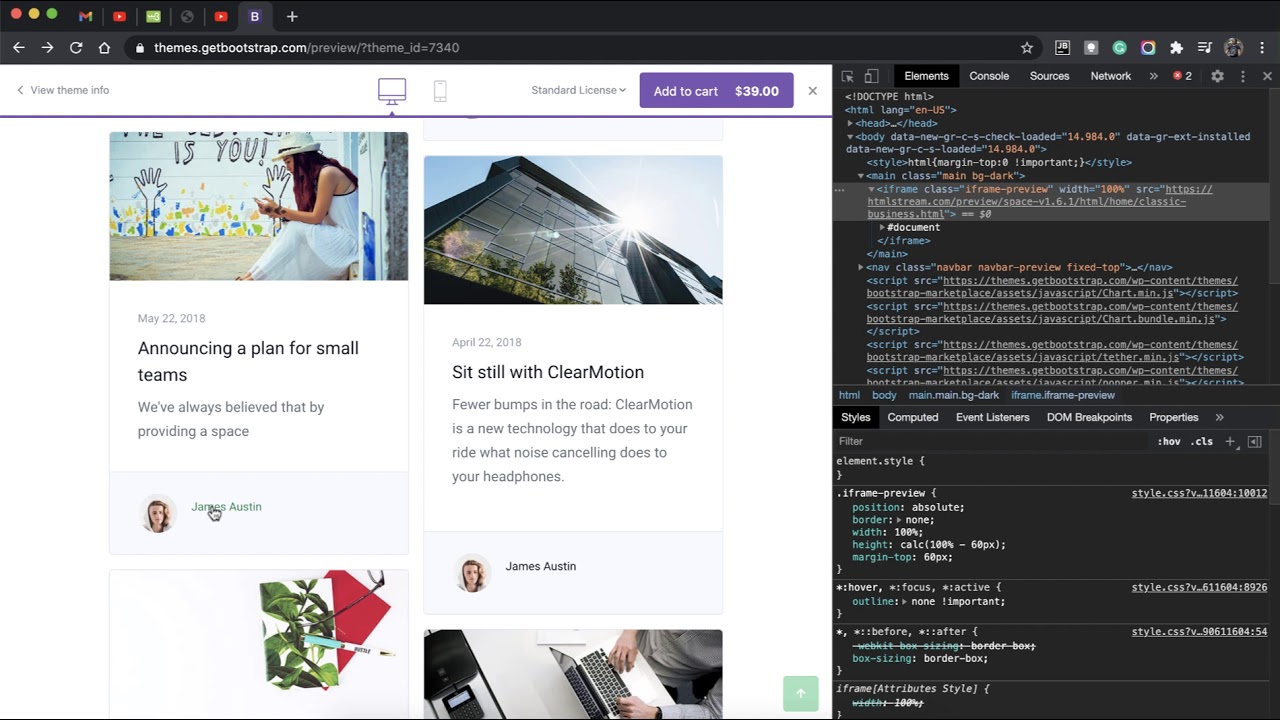Toggle the .cls class editor
The width and height of the screenshot is (1280, 720).
coord(1202,441)
